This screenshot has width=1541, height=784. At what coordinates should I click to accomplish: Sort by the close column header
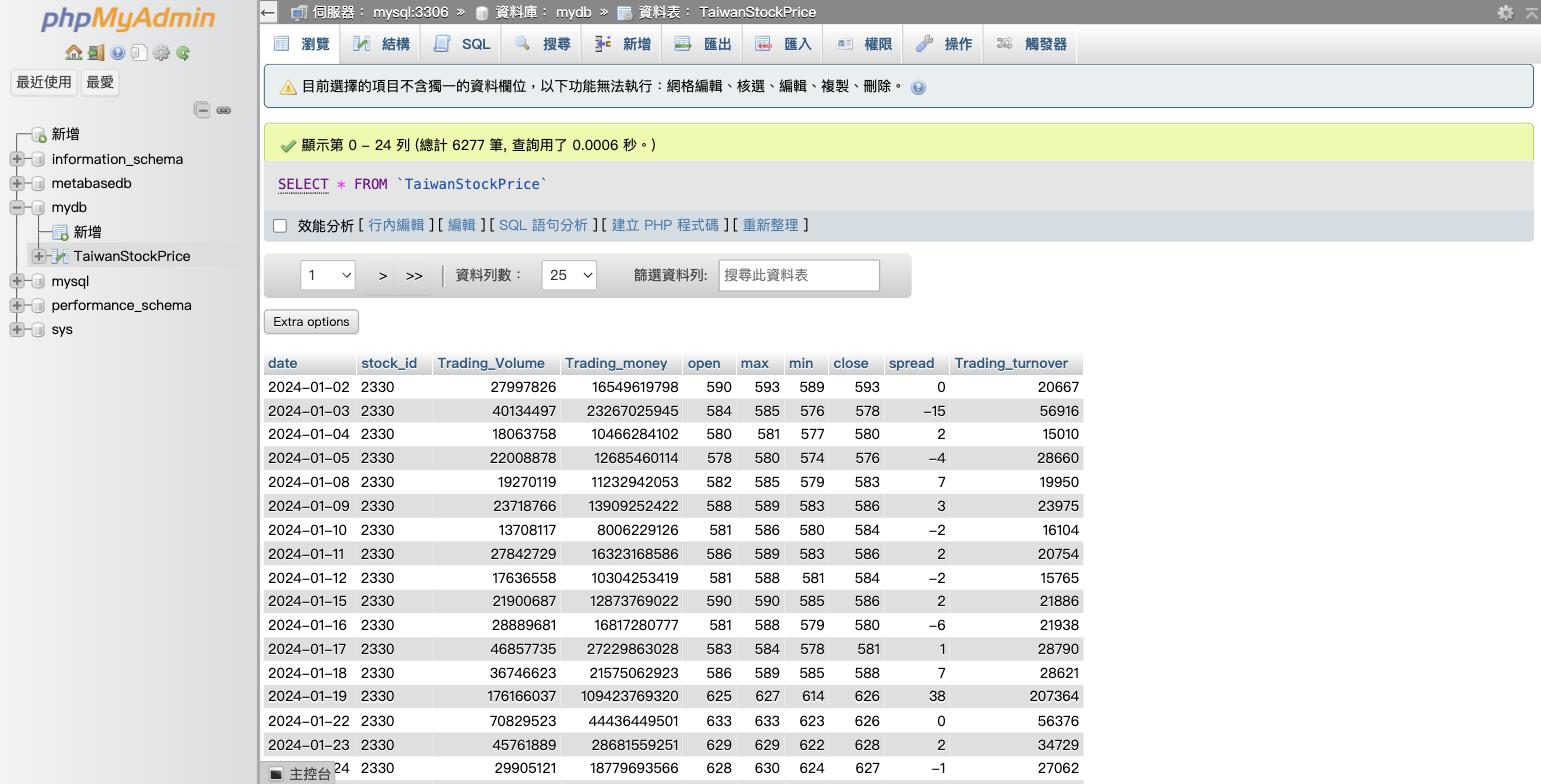click(x=851, y=363)
